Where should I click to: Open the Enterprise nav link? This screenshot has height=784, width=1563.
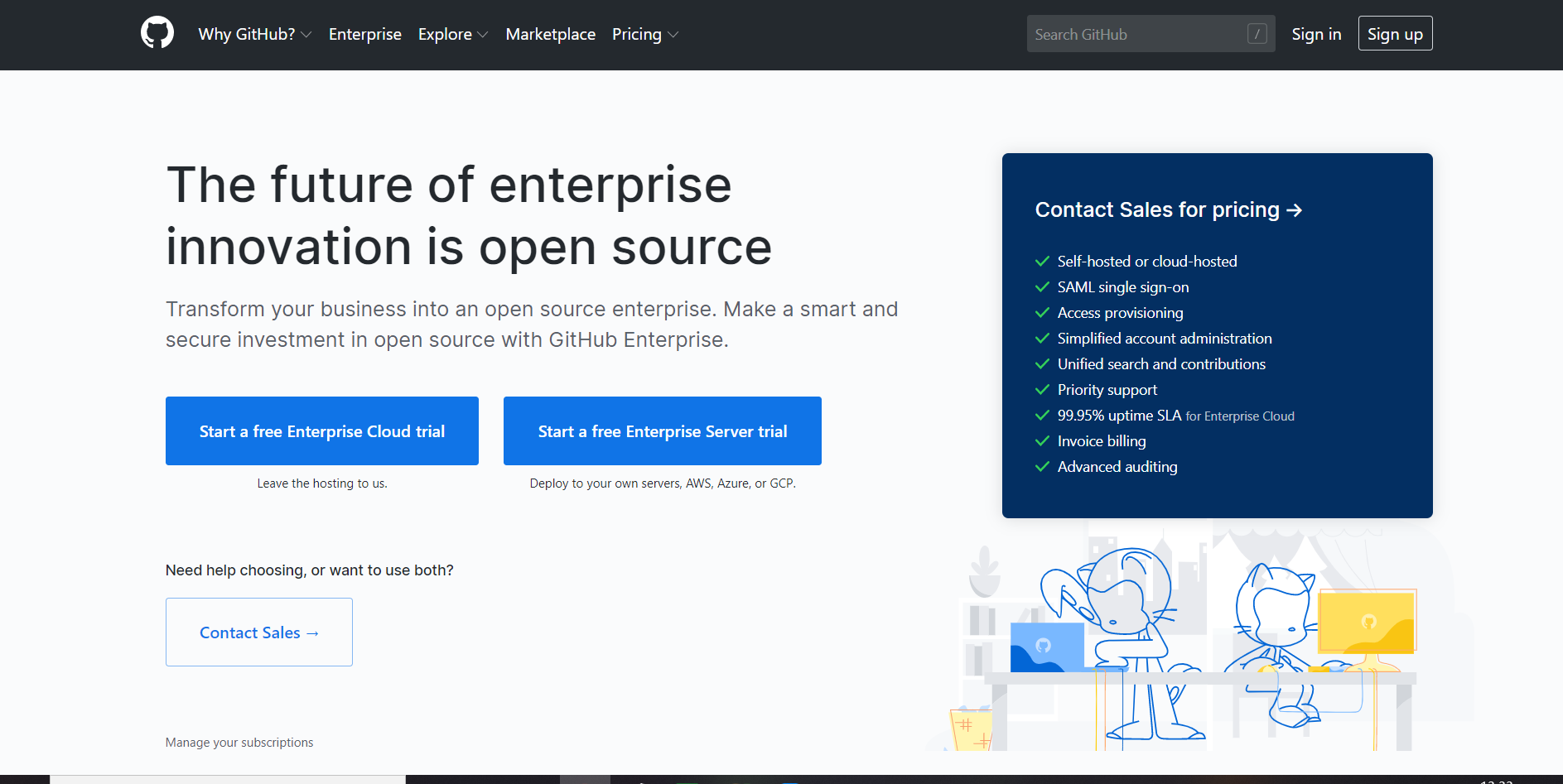(x=365, y=34)
